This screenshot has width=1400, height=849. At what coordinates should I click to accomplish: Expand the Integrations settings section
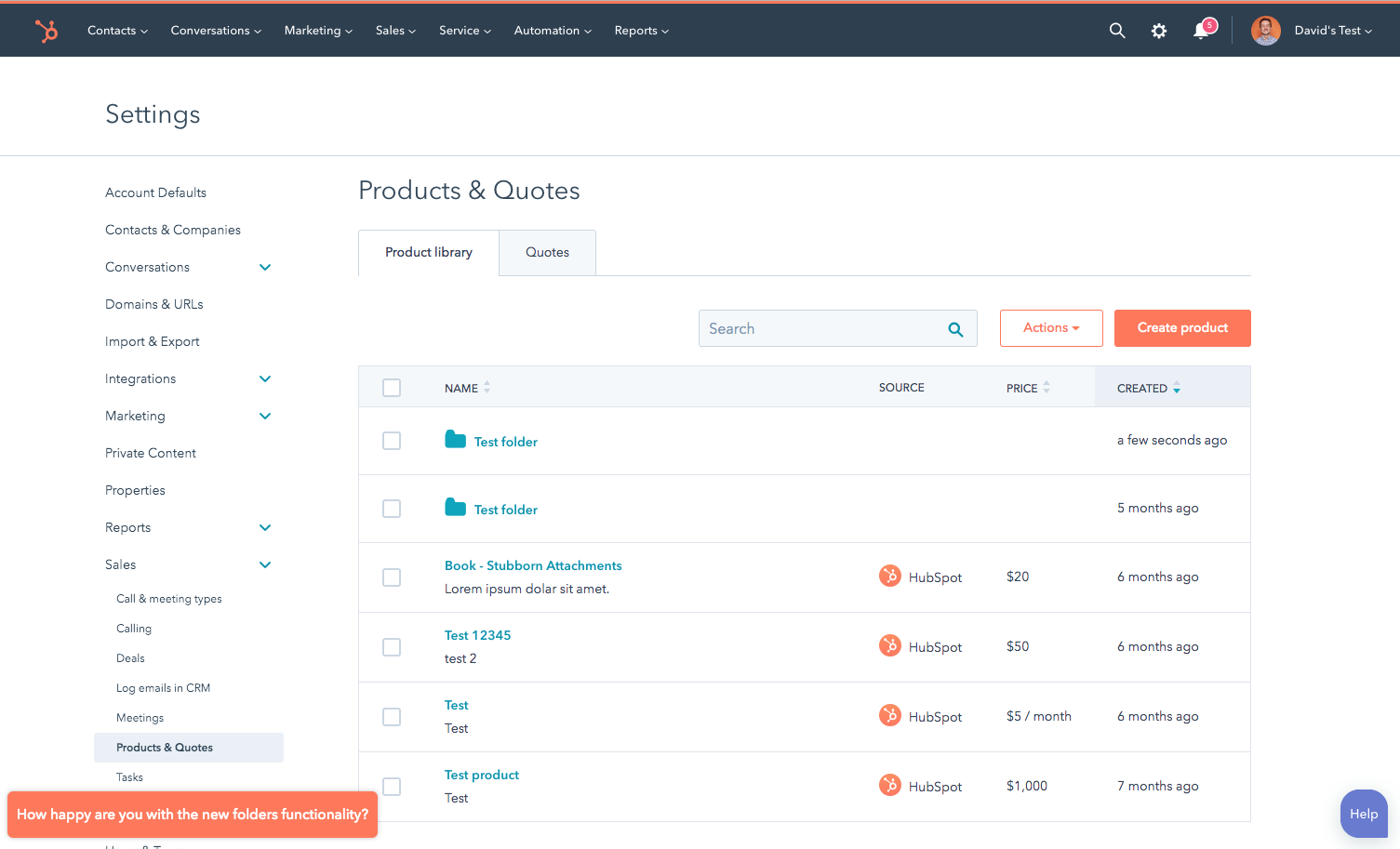point(265,378)
